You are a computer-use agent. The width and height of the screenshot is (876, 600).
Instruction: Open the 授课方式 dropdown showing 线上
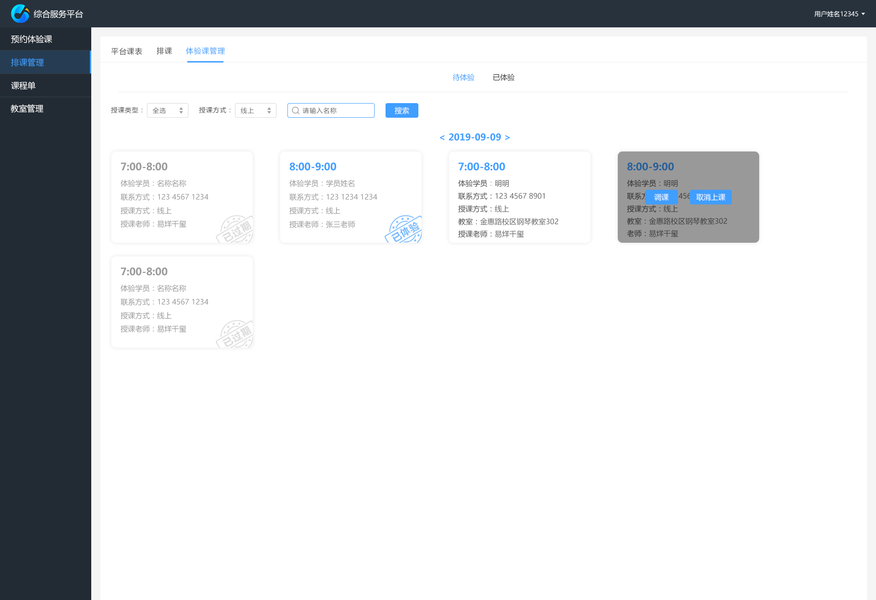click(x=256, y=111)
